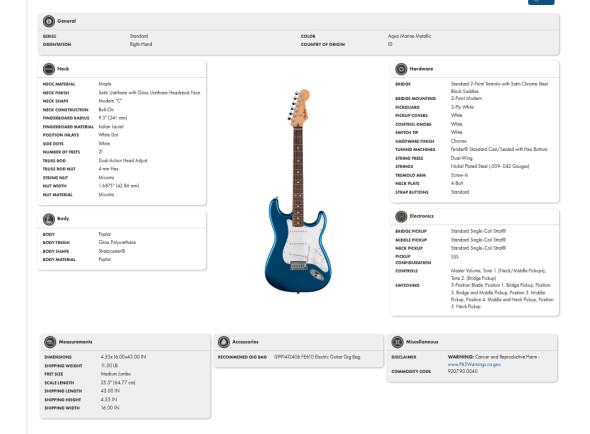Select the commodity code value

[x=462, y=371]
